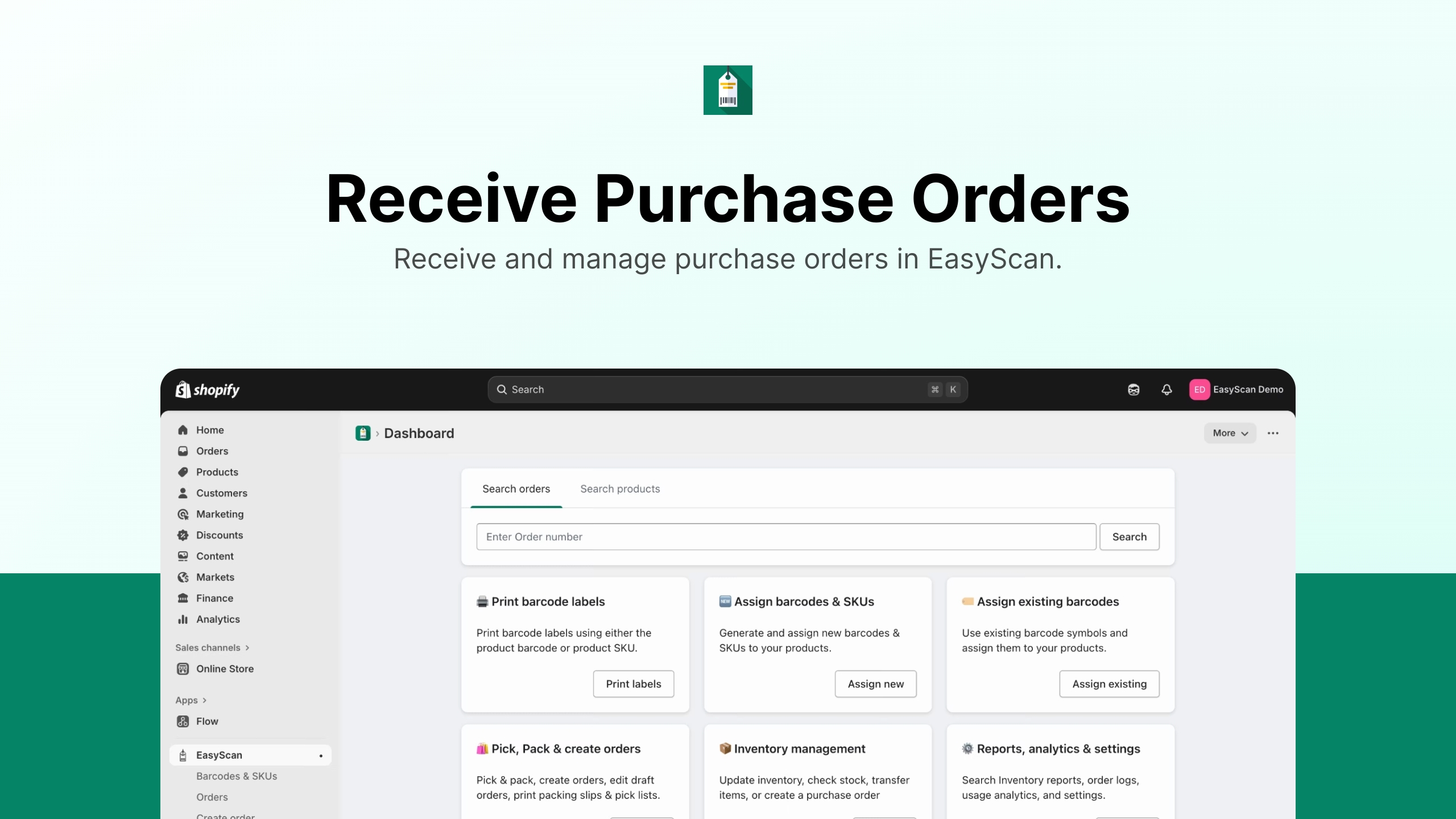The width and height of the screenshot is (1456, 819).
Task: Click the Products tag icon
Action: pyautogui.click(x=183, y=472)
